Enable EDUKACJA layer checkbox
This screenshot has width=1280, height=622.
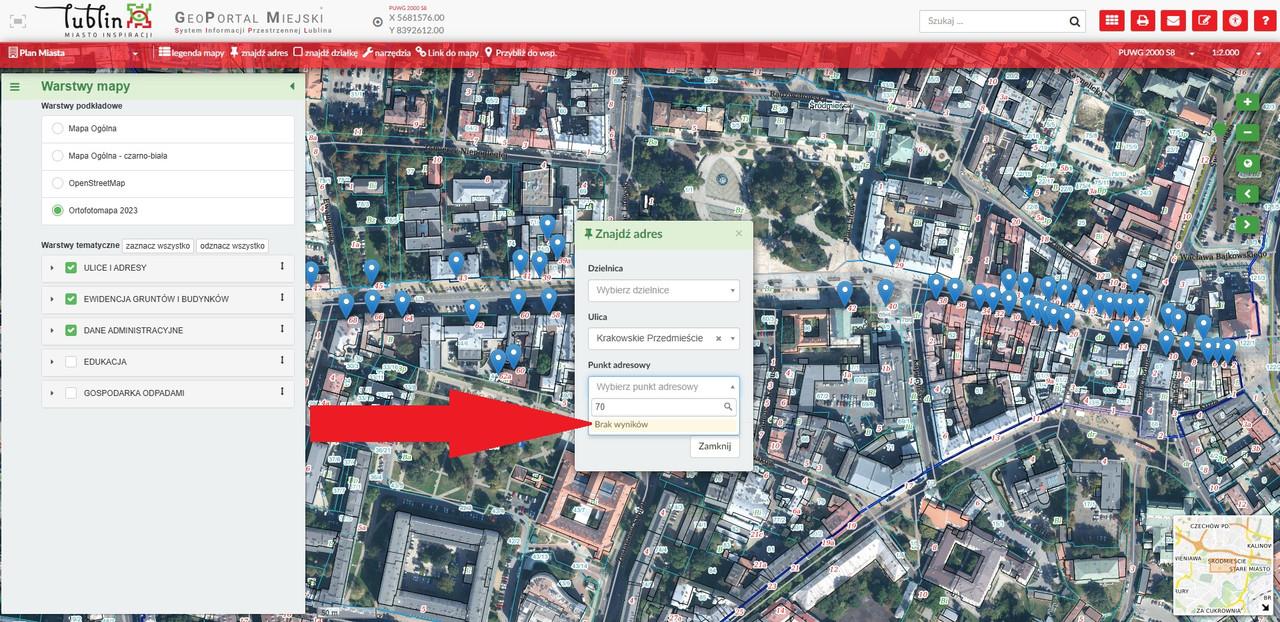(x=71, y=362)
